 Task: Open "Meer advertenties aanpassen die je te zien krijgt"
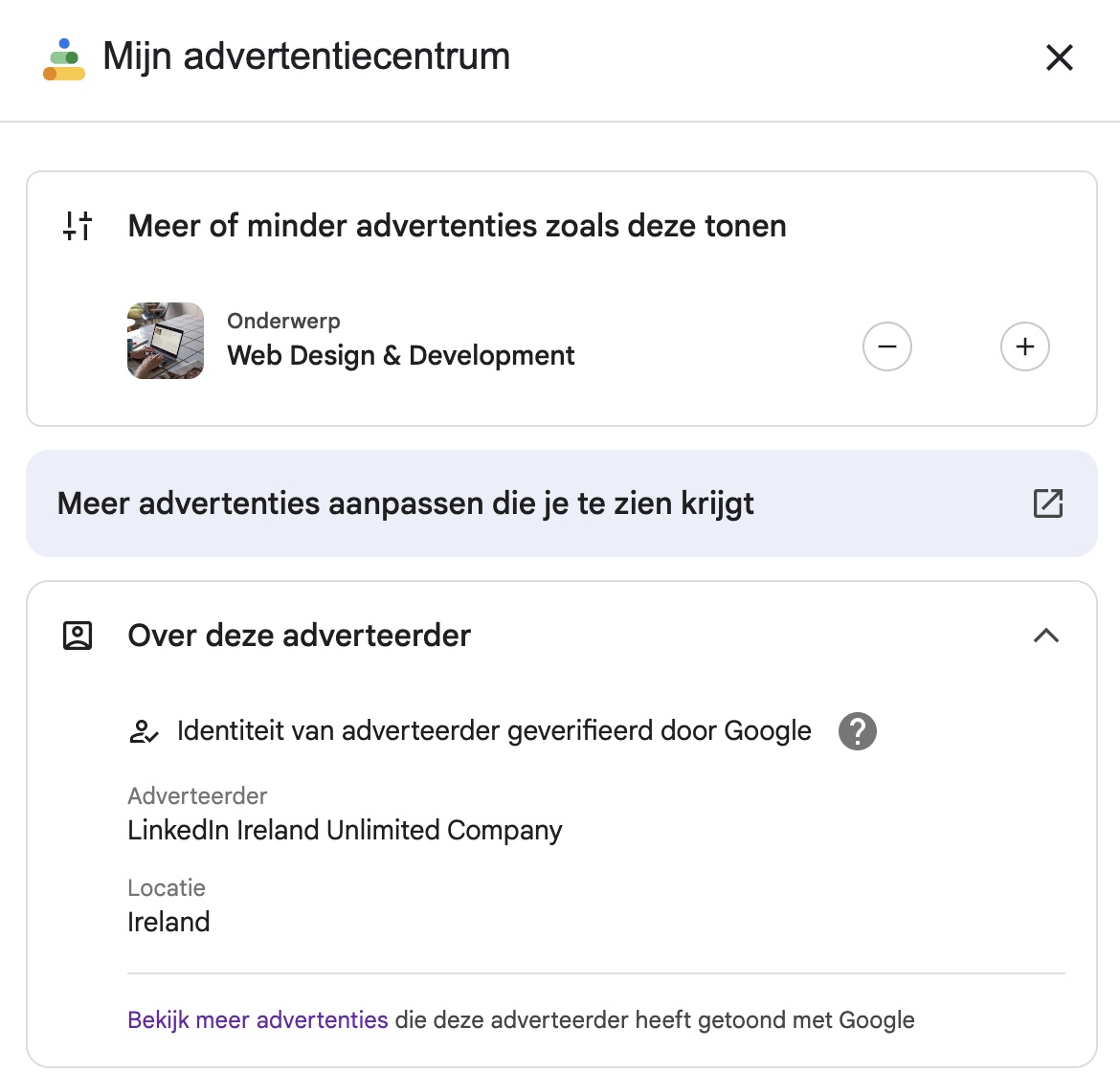(406, 503)
